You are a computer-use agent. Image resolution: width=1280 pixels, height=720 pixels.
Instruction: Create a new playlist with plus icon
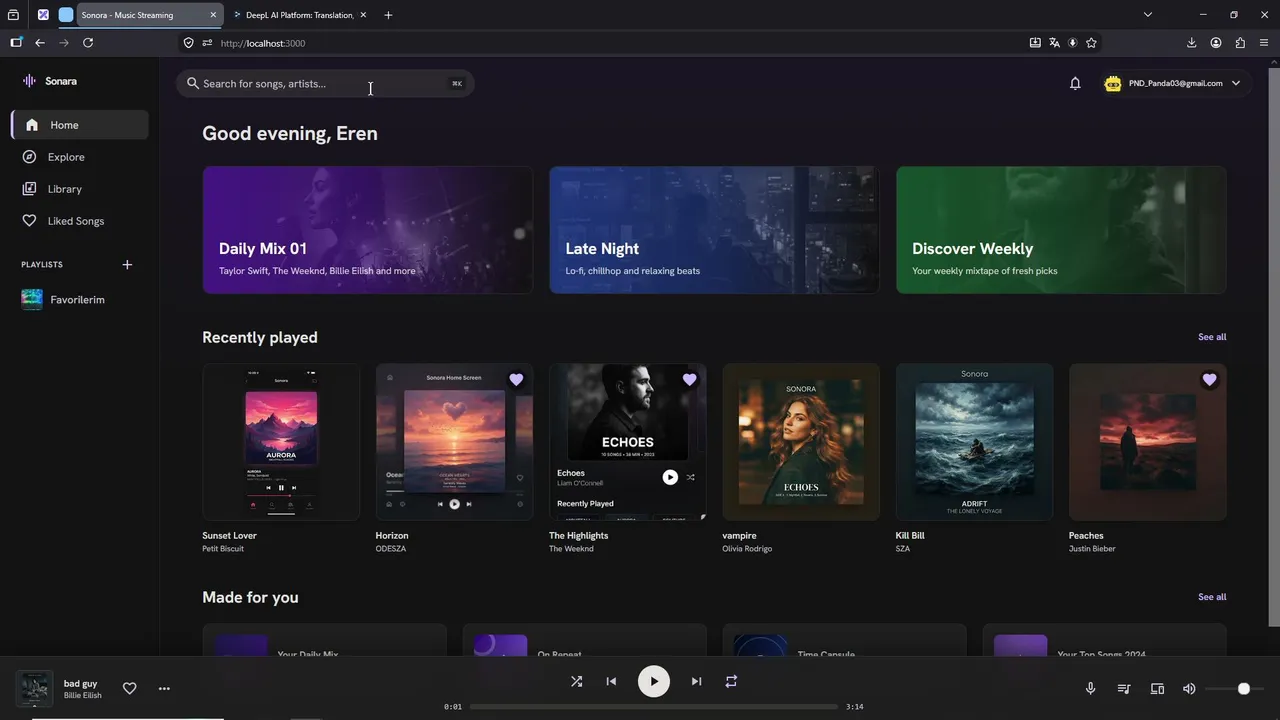pos(127,265)
